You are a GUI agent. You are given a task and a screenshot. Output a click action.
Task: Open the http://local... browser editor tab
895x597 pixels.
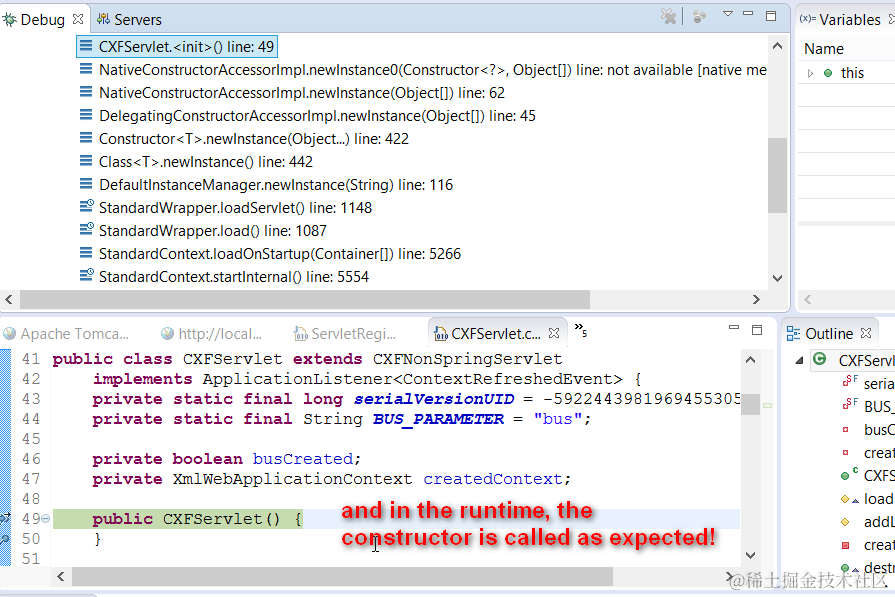(x=212, y=334)
